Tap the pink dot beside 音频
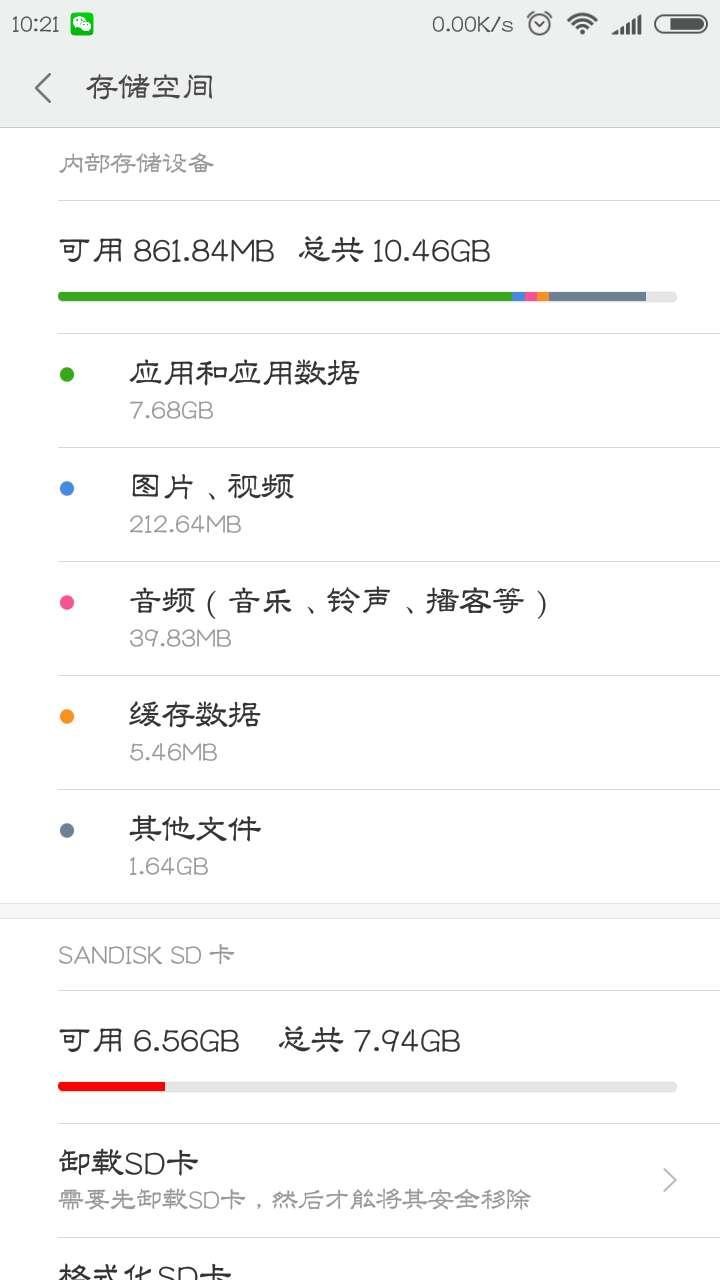 pyautogui.click(x=67, y=603)
